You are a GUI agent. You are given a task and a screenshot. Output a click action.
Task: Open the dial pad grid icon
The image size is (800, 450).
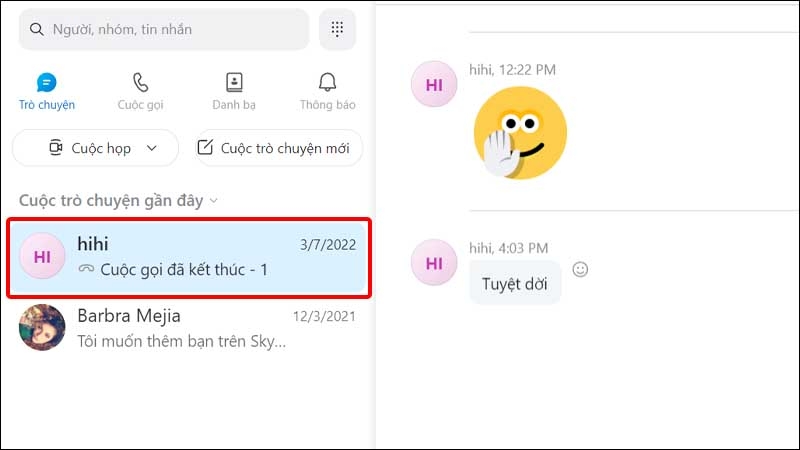337,29
